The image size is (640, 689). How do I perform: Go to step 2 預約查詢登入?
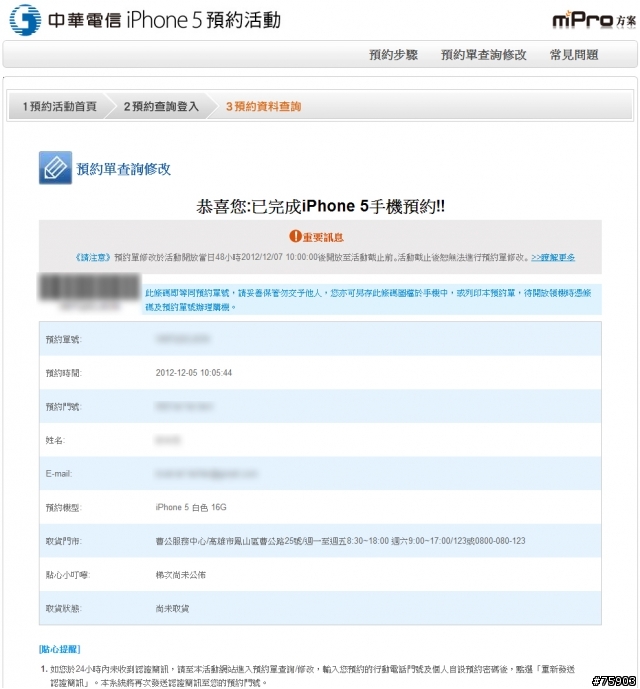click(x=161, y=106)
